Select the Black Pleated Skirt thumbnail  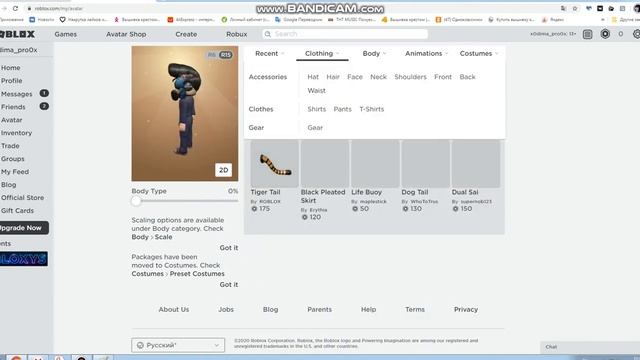[325, 164]
